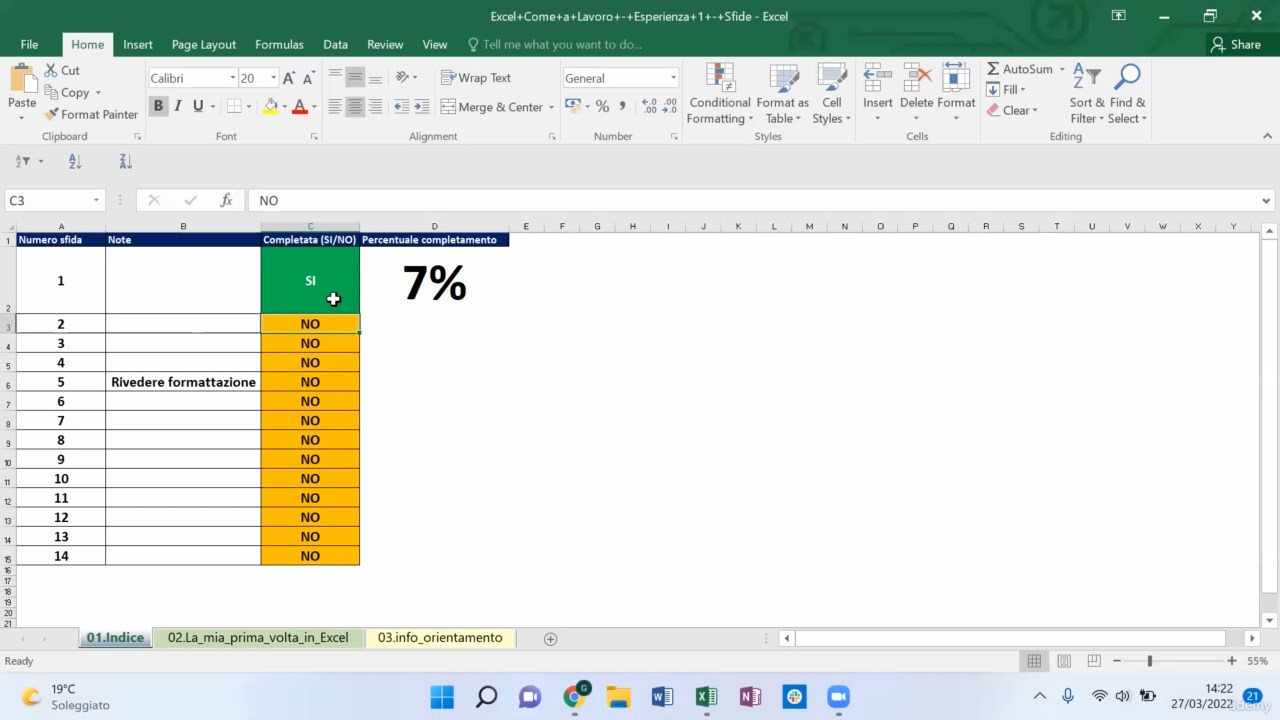The width and height of the screenshot is (1280, 720).
Task: Click Merge & Center button
Action: (491, 107)
